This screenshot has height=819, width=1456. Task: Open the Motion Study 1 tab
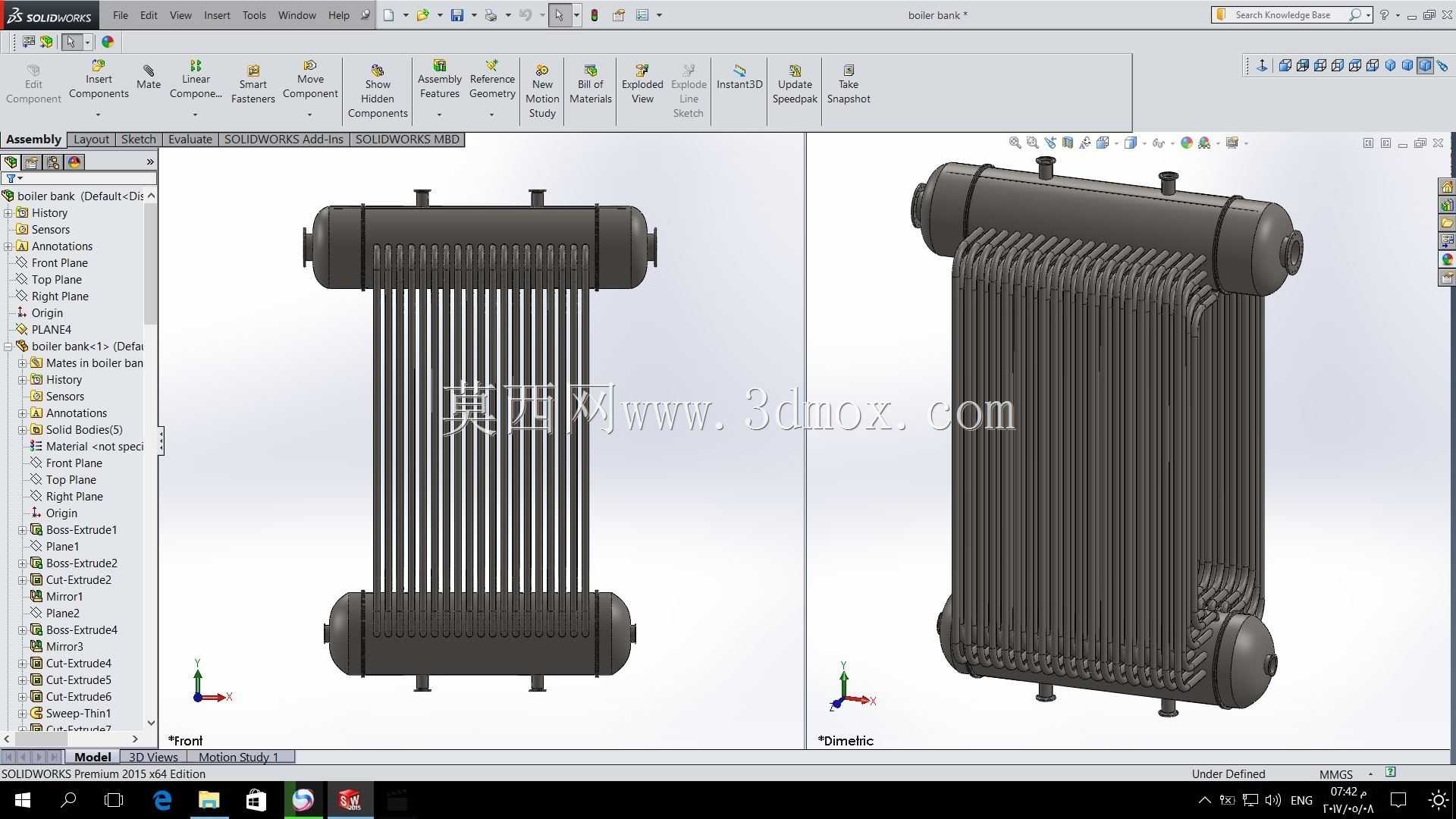tap(239, 757)
